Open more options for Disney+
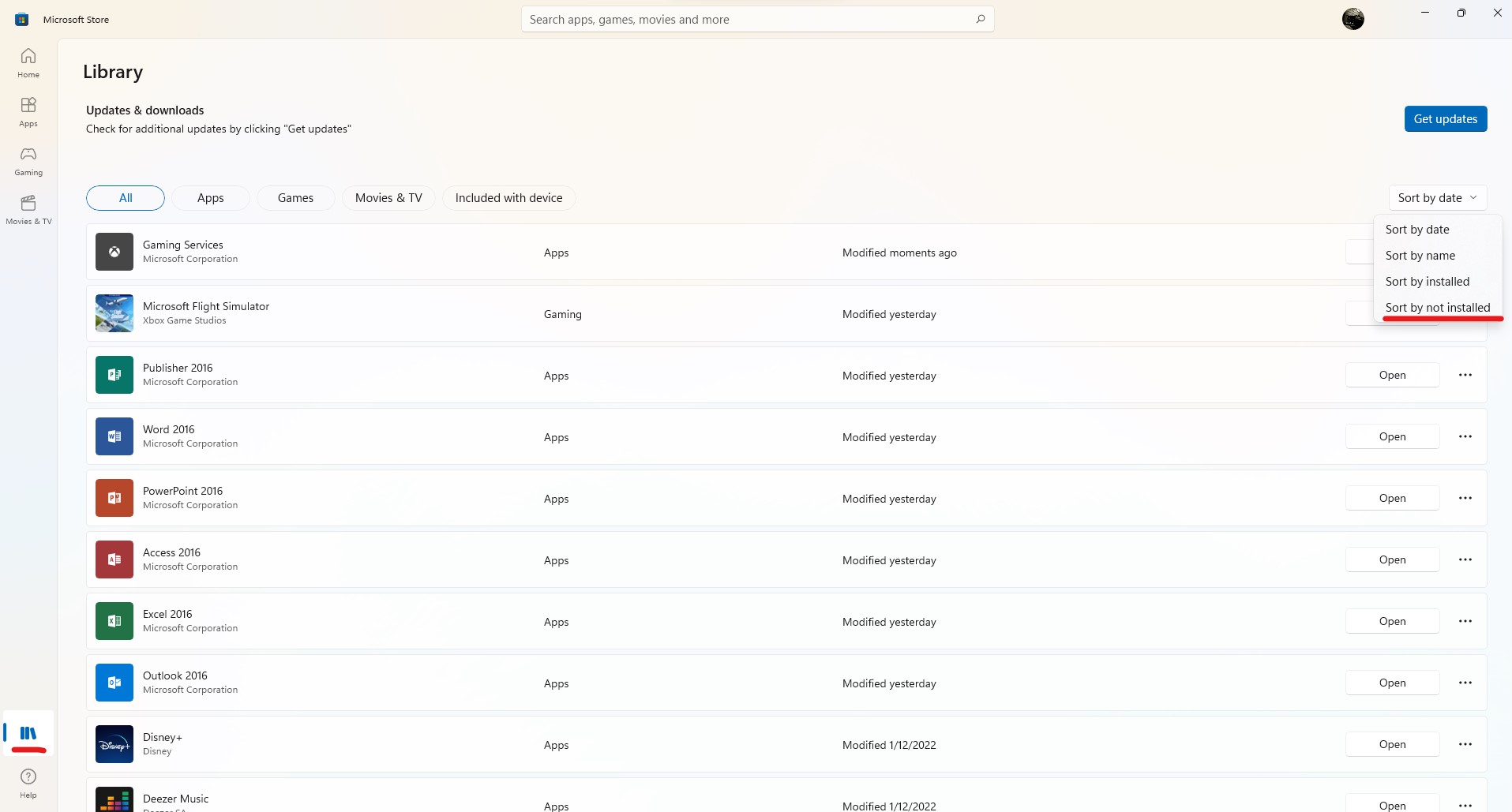The height and width of the screenshot is (812, 1512). click(x=1465, y=744)
